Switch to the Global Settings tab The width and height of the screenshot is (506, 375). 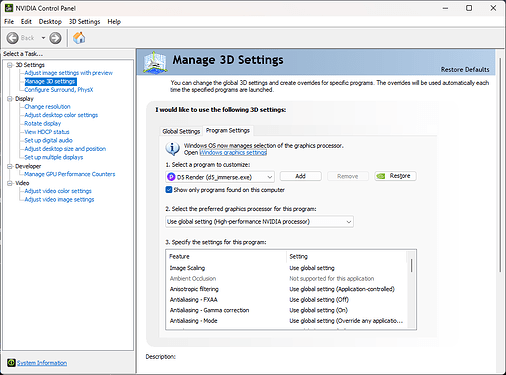coord(181,131)
